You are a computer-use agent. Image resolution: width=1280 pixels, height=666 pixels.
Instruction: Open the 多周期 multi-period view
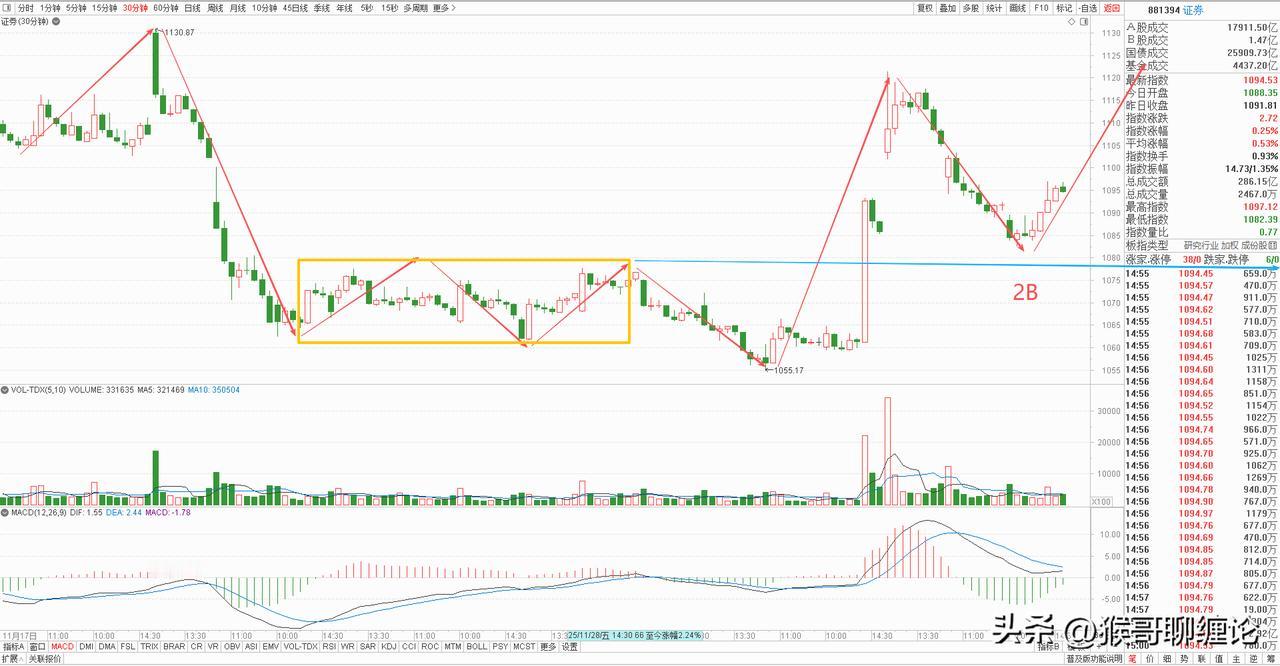coord(415,8)
